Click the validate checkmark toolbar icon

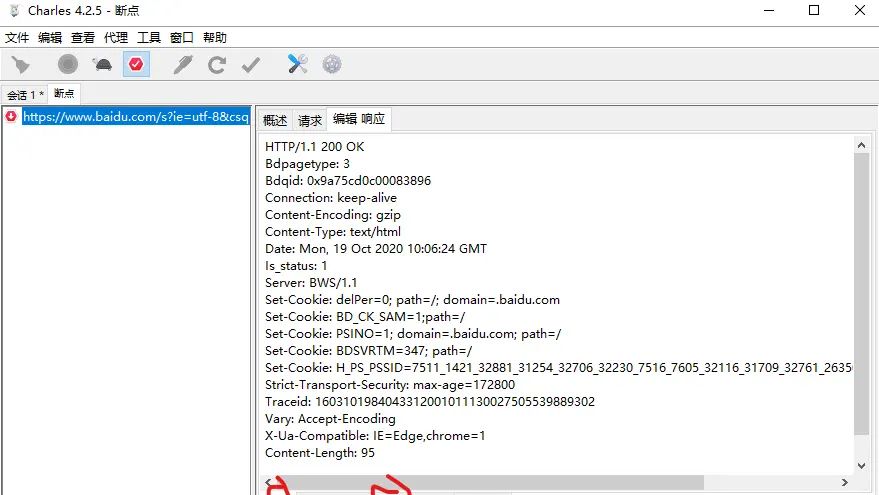(251, 64)
